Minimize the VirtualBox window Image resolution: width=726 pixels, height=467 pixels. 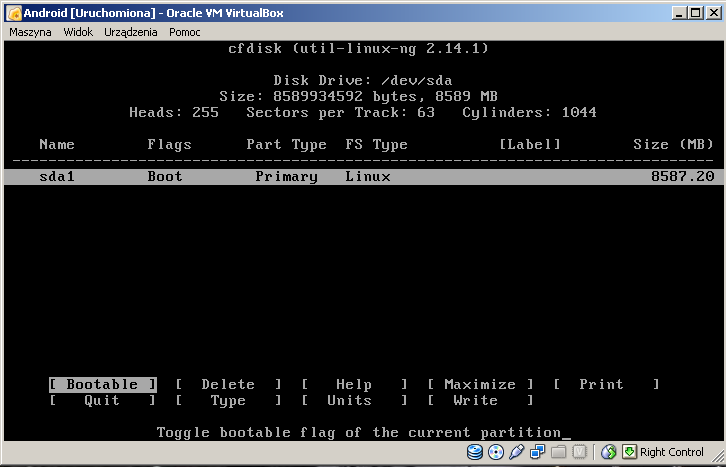pyautogui.click(x=679, y=13)
